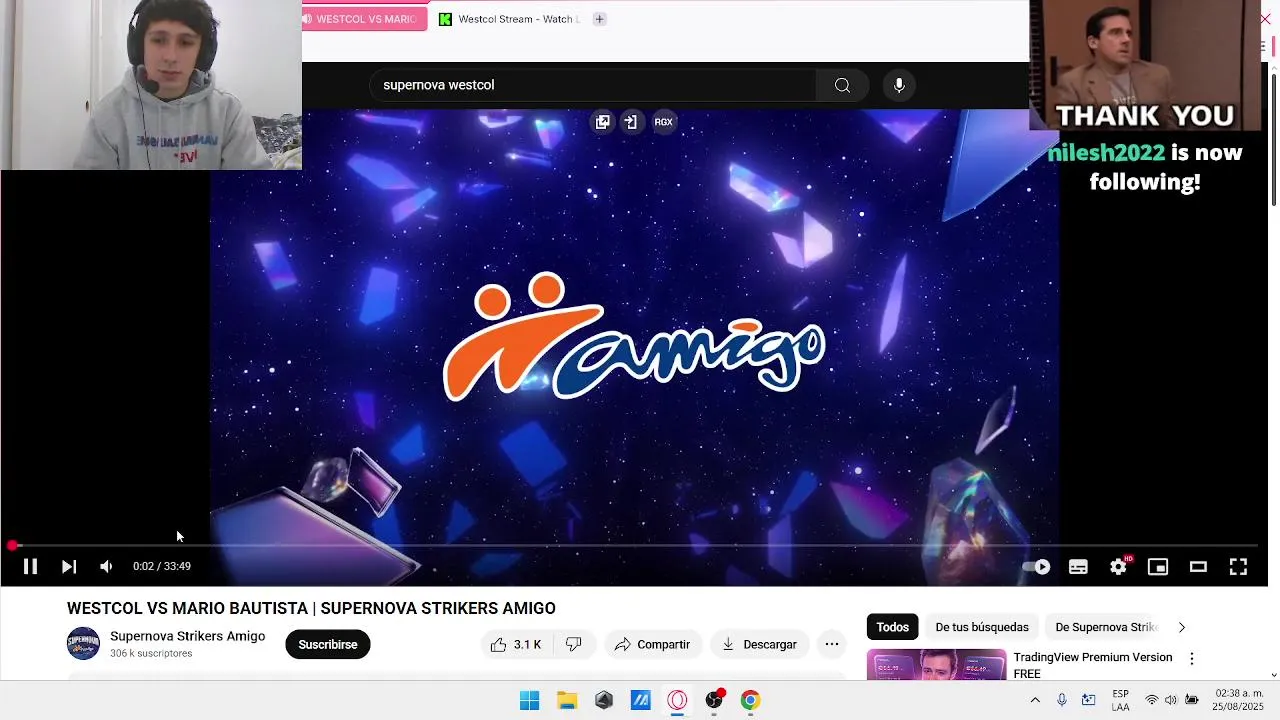Open the clock showing 02:38 a. m.
This screenshot has width=1280, height=720.
1238,700
